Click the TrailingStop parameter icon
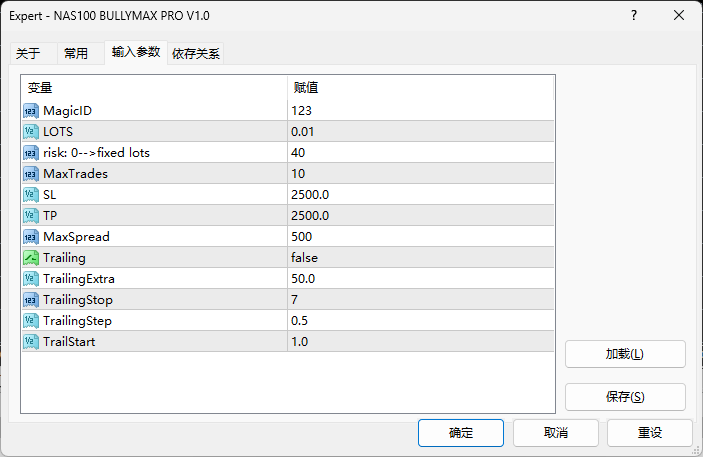Viewport: 703px width, 457px height. 31,300
